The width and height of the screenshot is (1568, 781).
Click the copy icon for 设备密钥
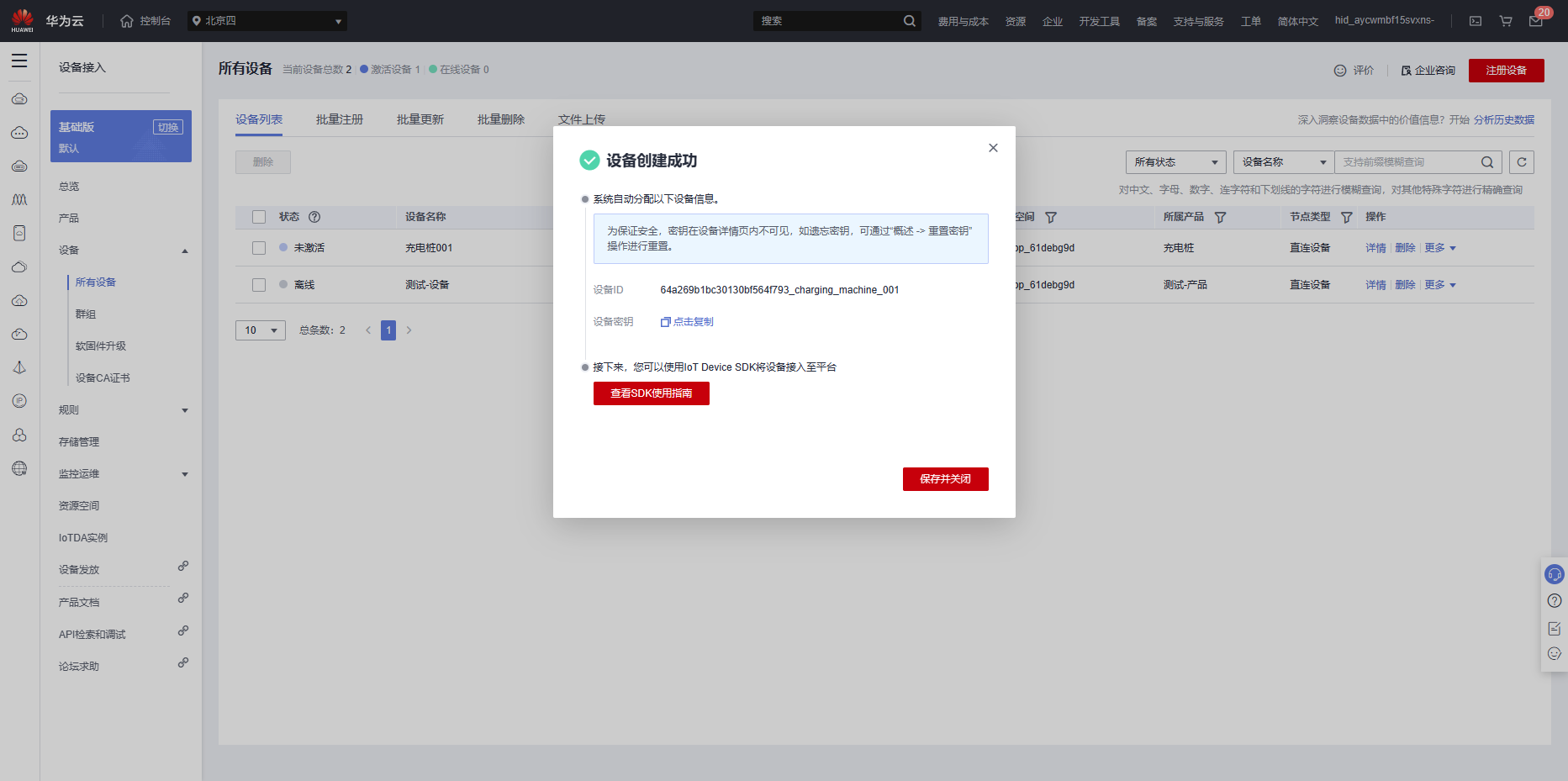[665, 322]
